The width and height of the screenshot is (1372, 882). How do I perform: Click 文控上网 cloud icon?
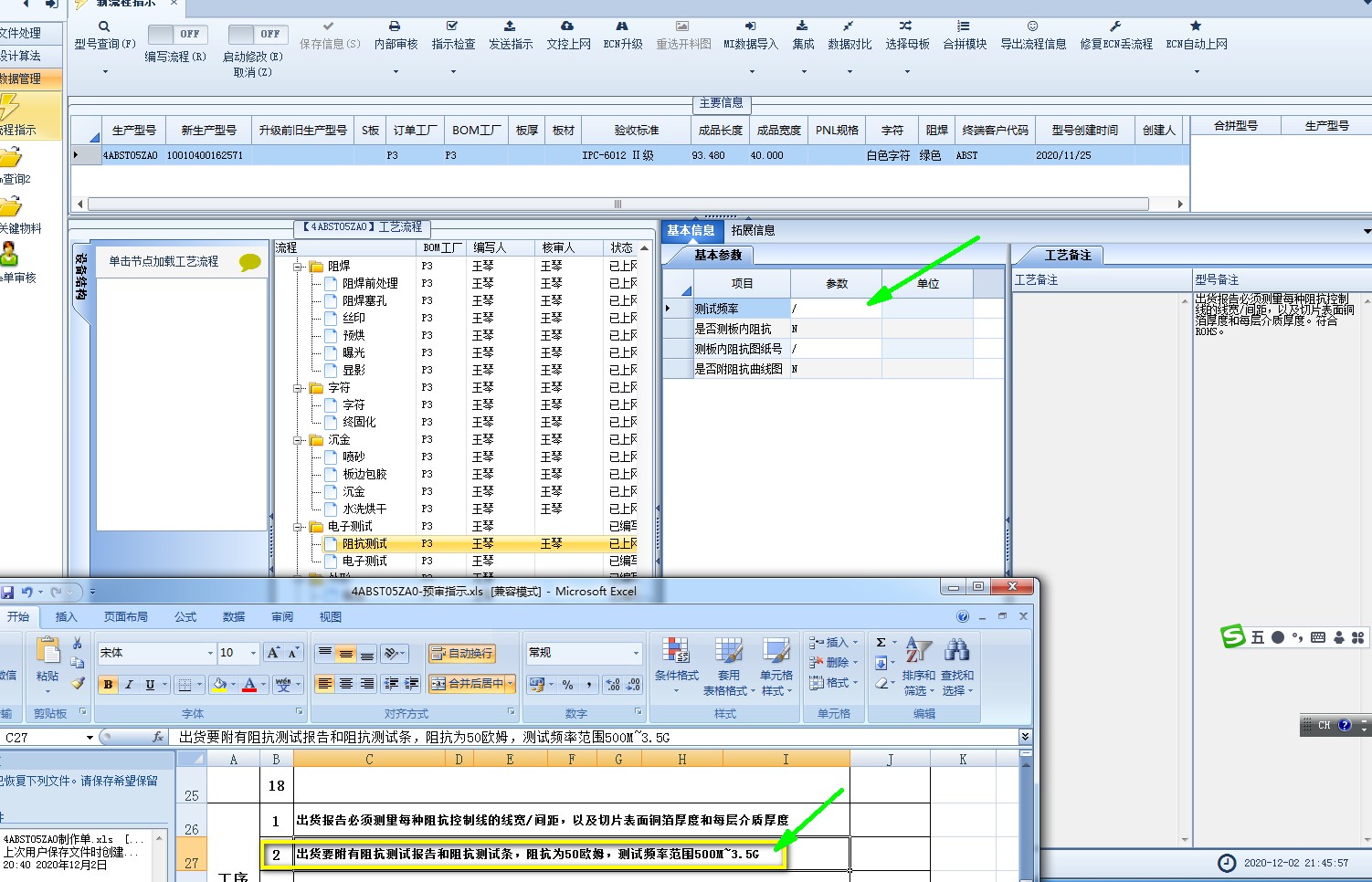[567, 26]
